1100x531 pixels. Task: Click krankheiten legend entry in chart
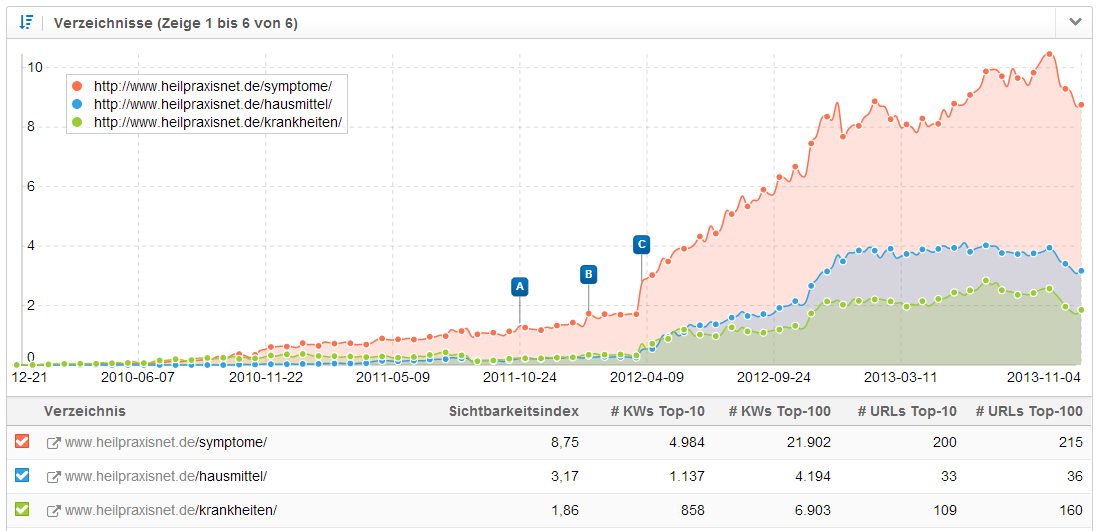click(x=217, y=122)
